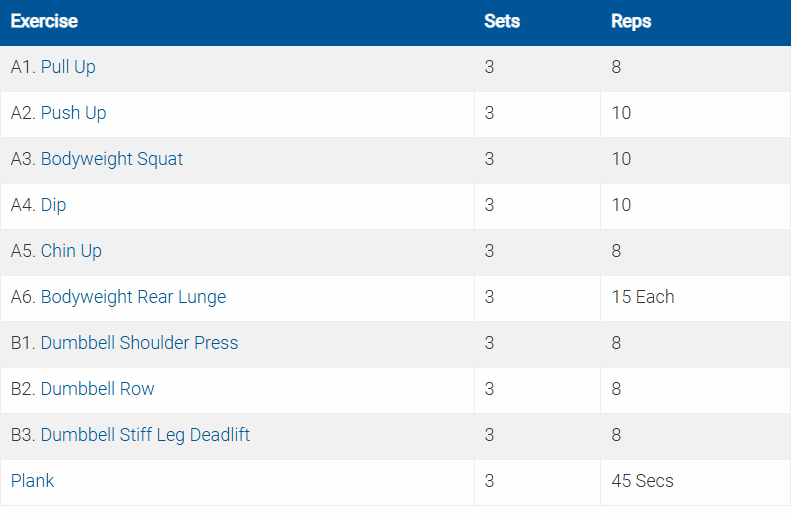
Task: Open the Bodyweight Squat link
Action: [x=111, y=159]
